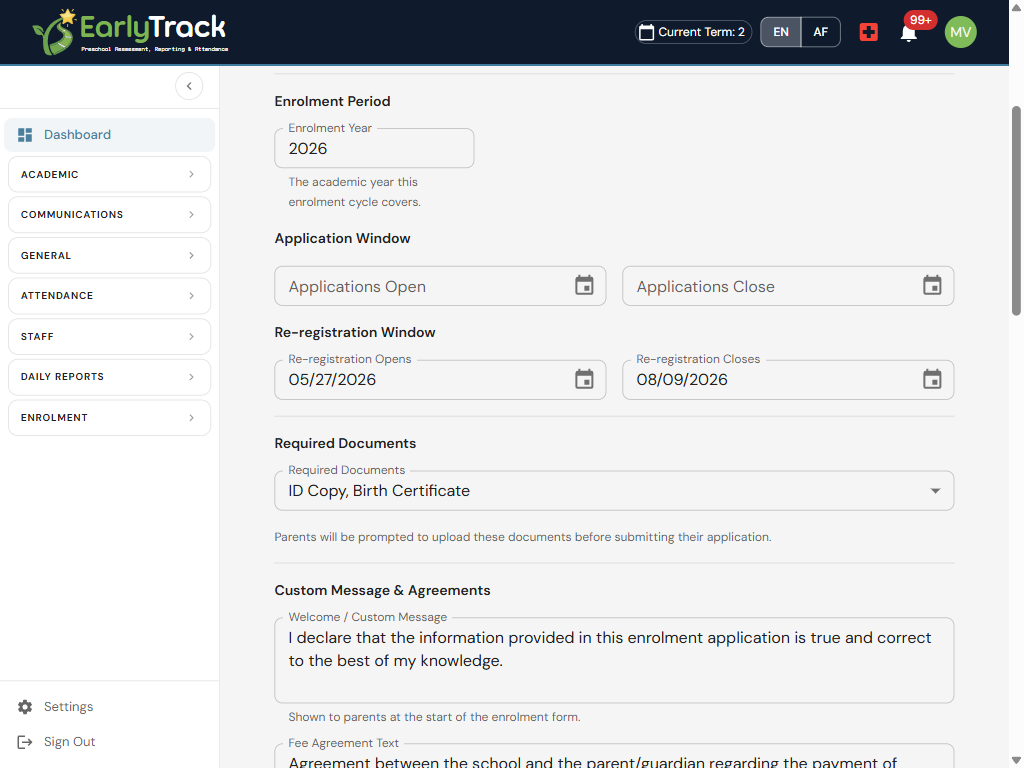Edit the Fee Agreement Text field
This screenshot has width=1024, height=768.
[x=614, y=756]
